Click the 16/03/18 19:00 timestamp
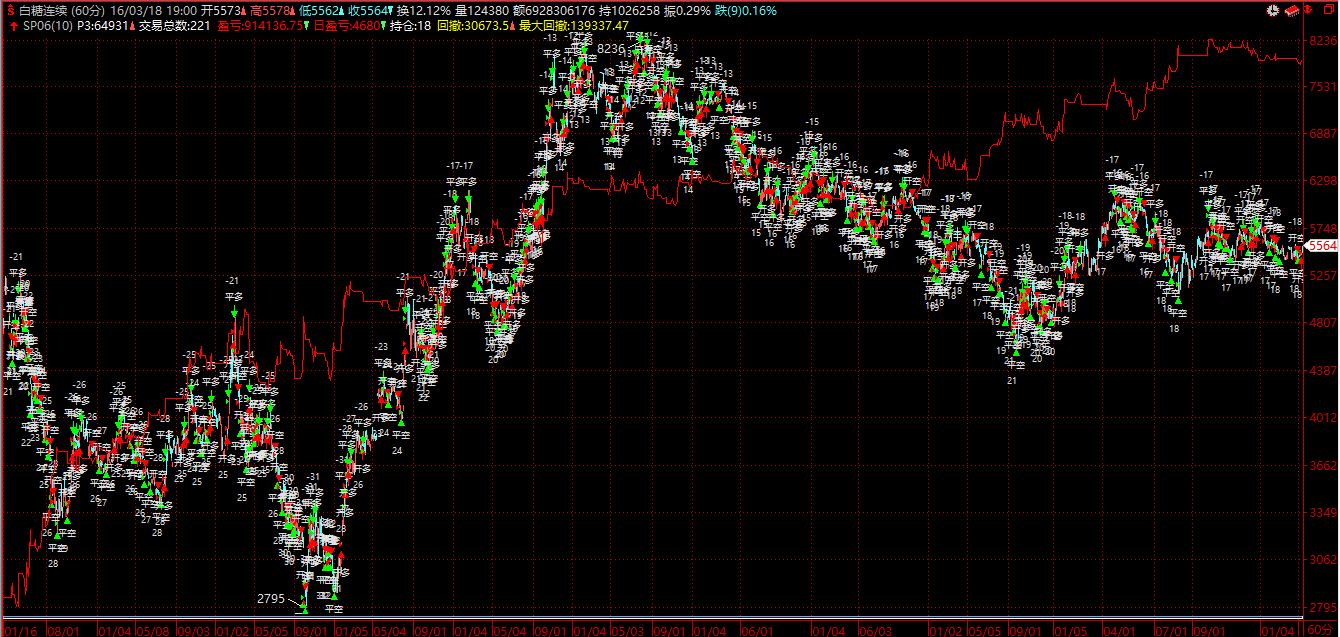The width and height of the screenshot is (1340, 637). click(x=153, y=10)
